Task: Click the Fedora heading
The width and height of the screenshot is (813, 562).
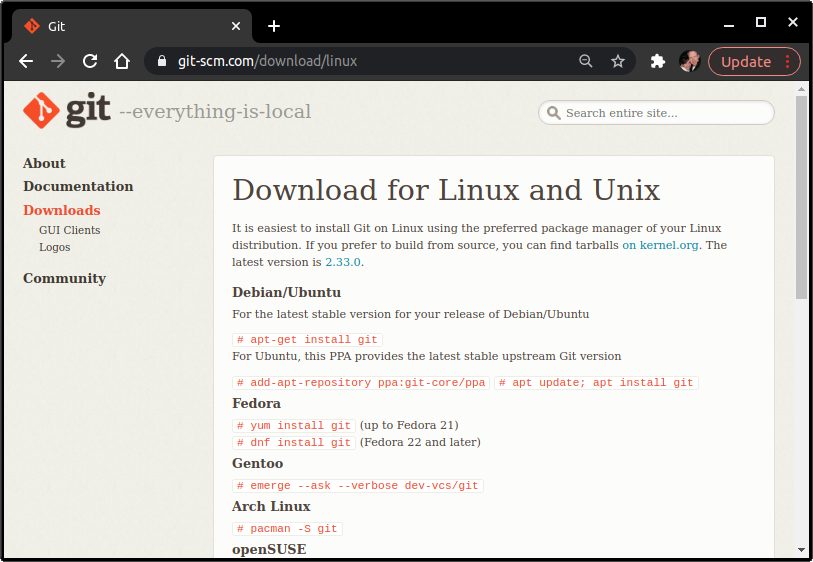Action: point(256,403)
